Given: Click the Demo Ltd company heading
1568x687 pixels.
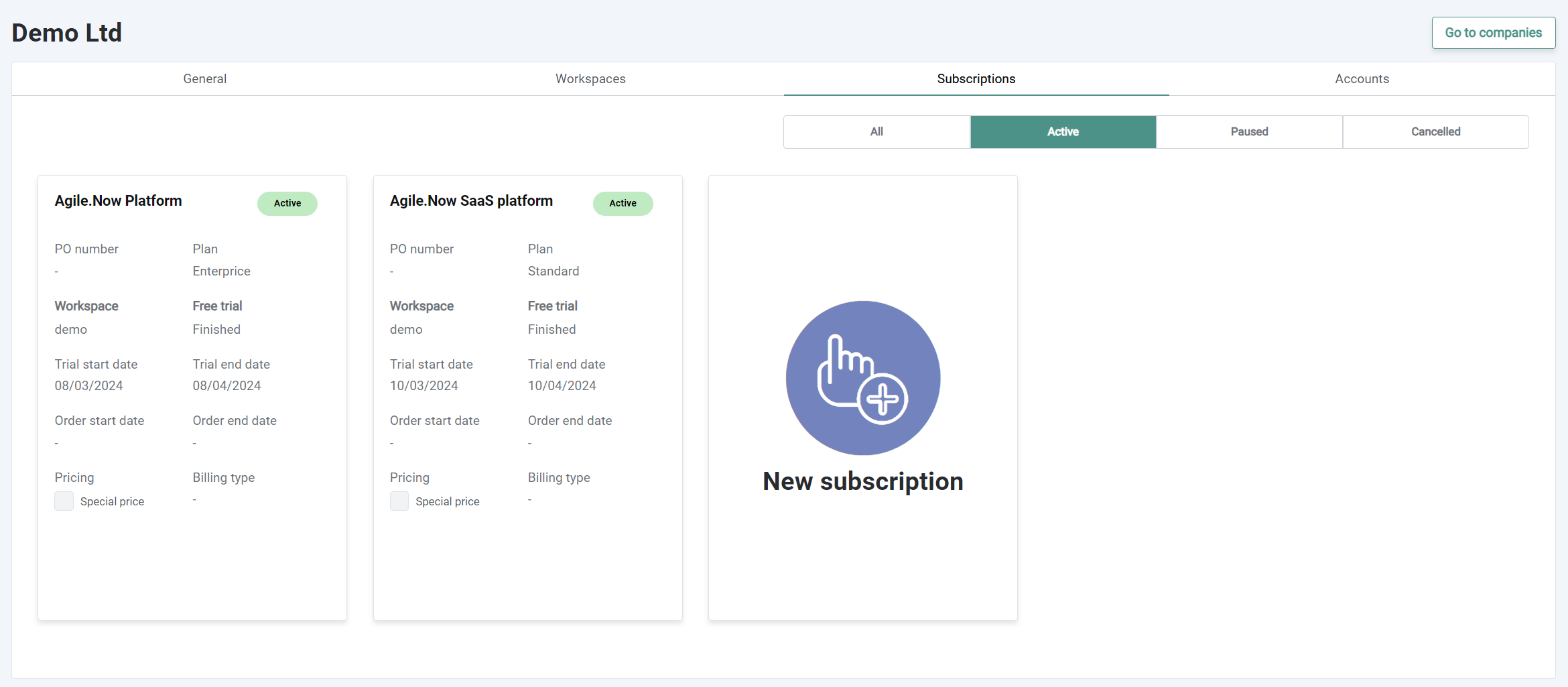Looking at the screenshot, I should click(x=67, y=33).
